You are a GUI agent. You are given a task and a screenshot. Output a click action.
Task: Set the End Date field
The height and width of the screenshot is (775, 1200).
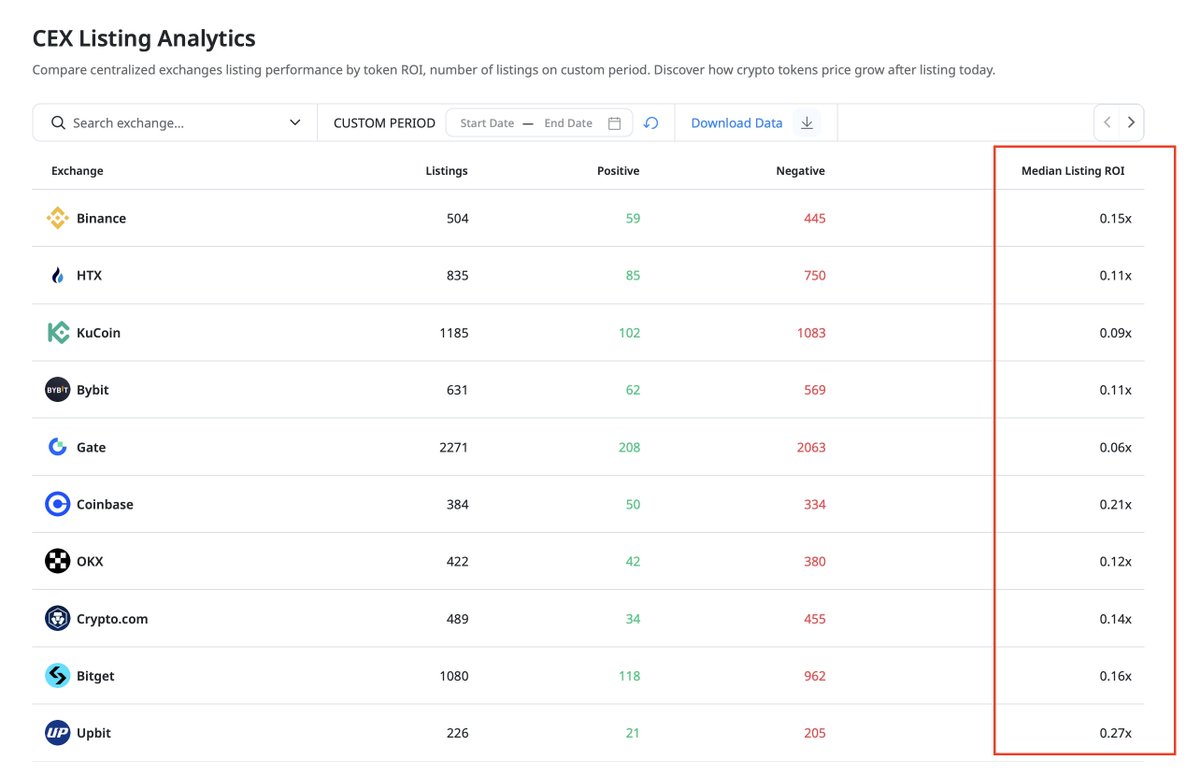[568, 123]
